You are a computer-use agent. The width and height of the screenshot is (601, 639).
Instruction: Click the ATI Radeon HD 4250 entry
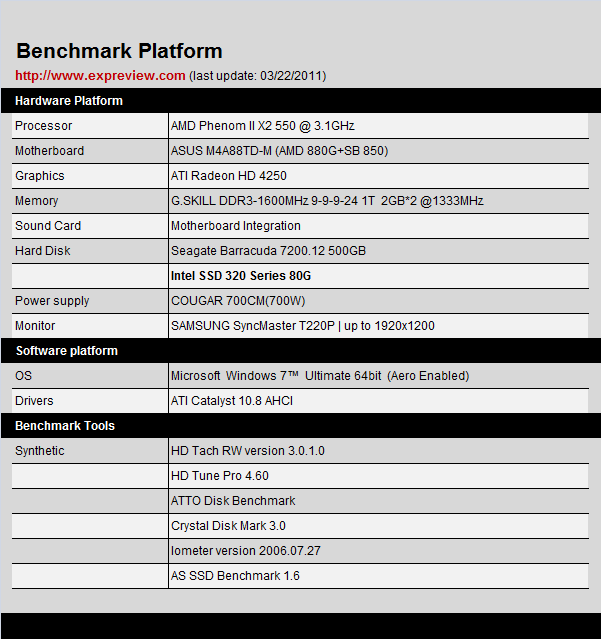click(x=229, y=176)
